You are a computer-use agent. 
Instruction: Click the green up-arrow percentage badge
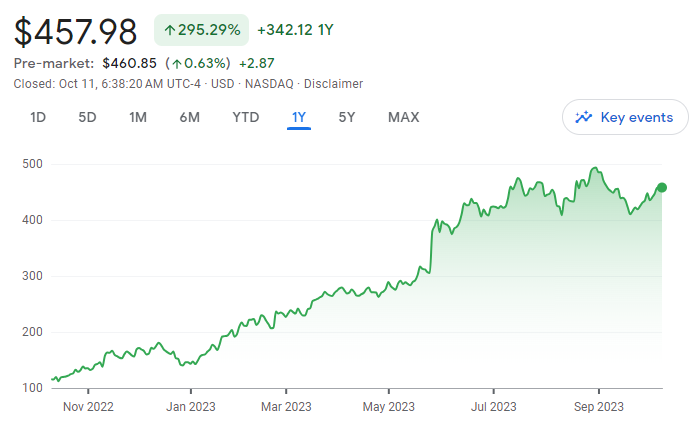pyautogui.click(x=201, y=30)
